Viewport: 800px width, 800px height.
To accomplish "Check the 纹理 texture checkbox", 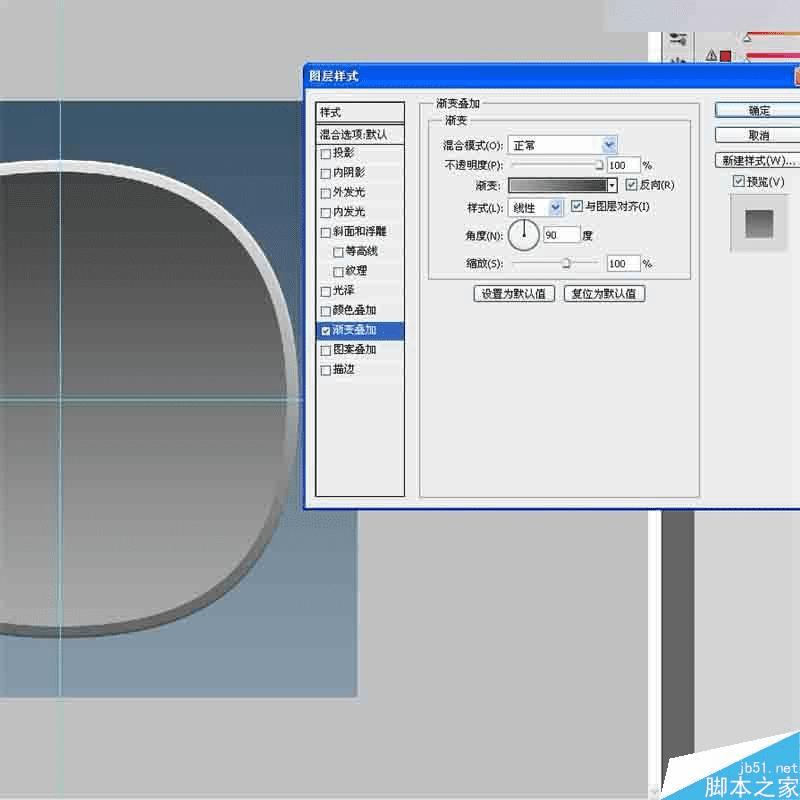I will 338,271.
